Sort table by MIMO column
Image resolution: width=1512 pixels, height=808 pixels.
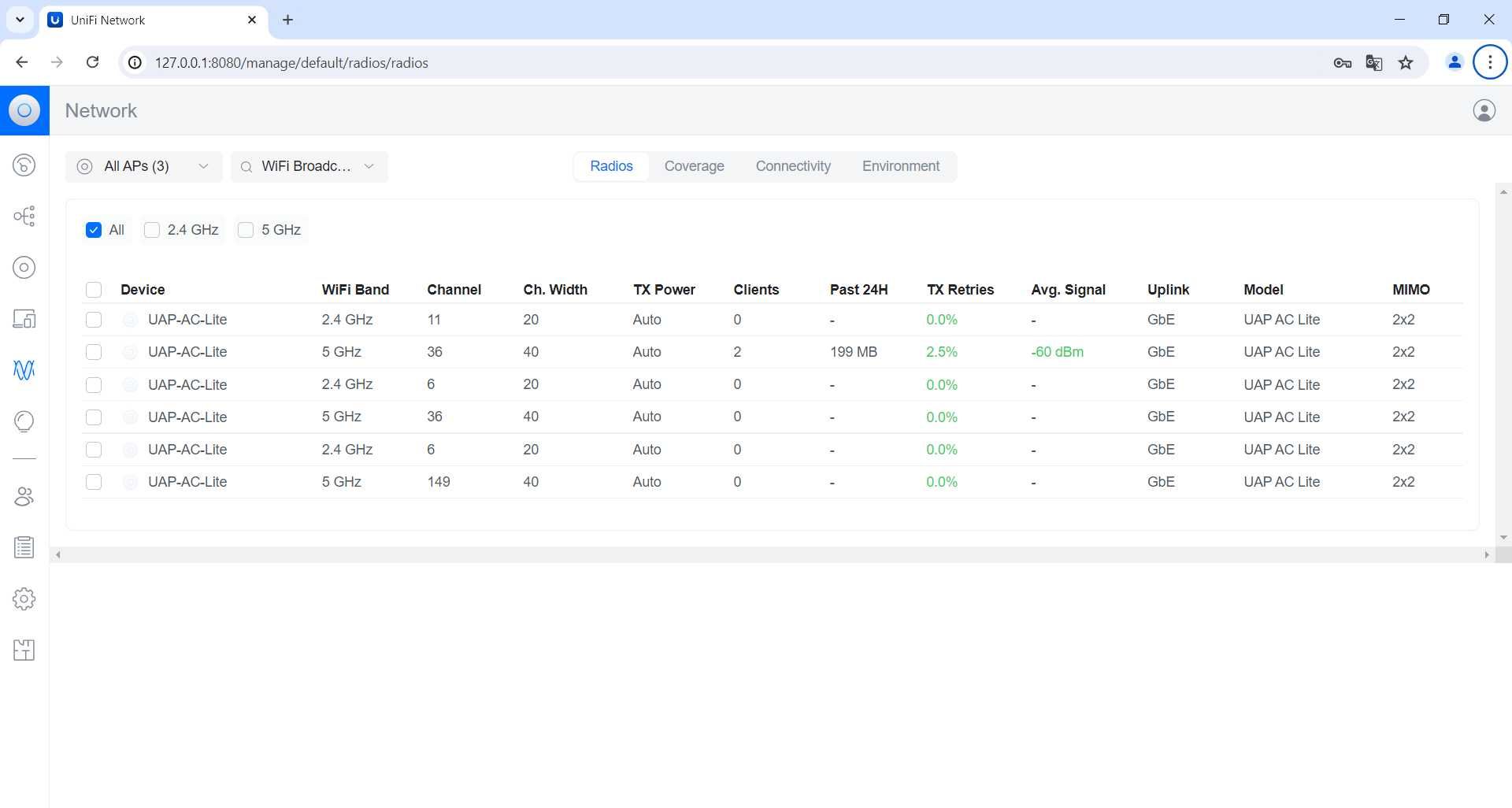pyautogui.click(x=1410, y=290)
